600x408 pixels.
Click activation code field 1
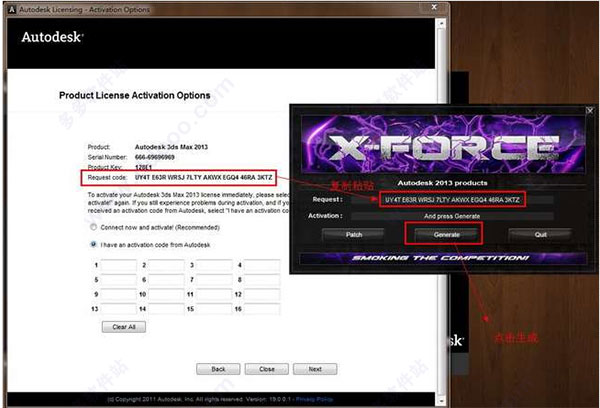tap(119, 265)
